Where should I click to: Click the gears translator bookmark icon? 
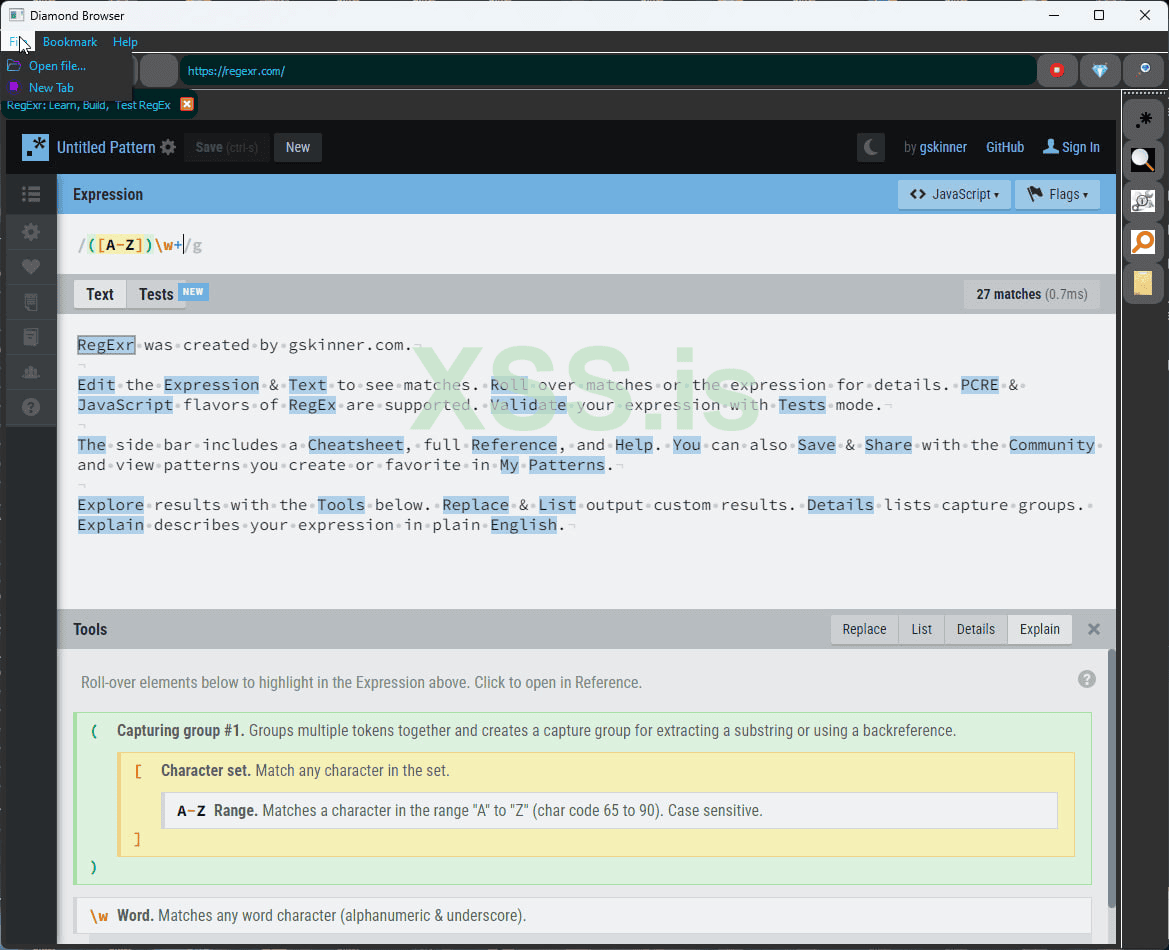[1143, 201]
